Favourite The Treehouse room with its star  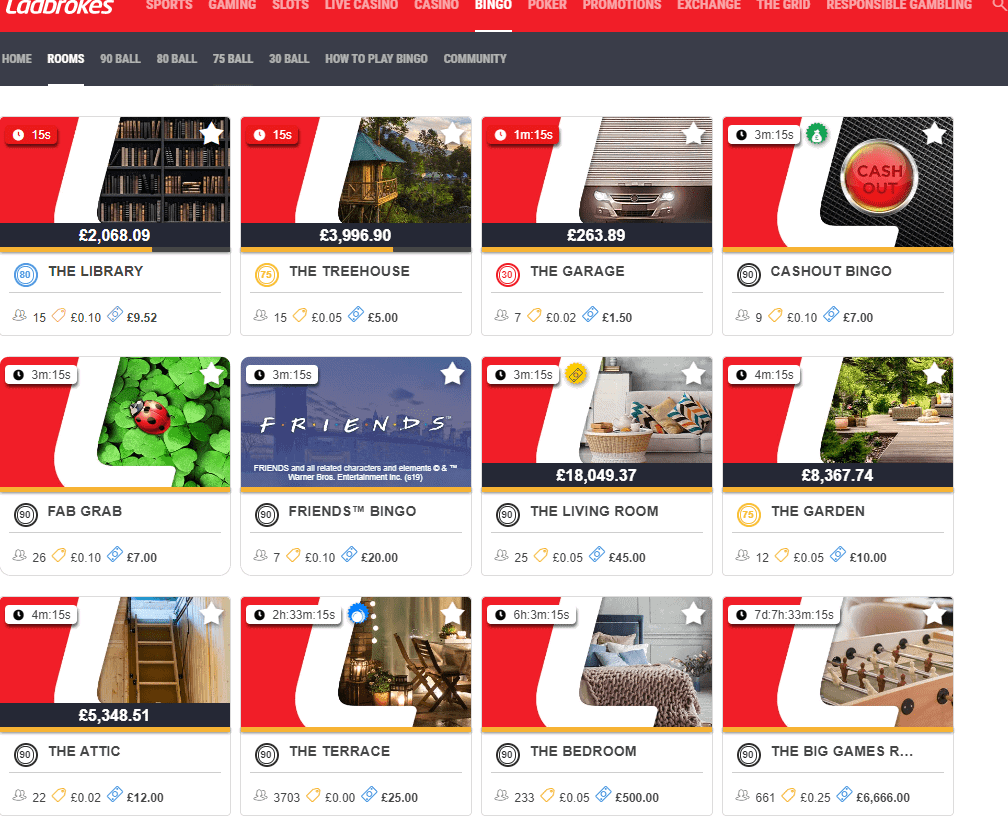point(453,134)
